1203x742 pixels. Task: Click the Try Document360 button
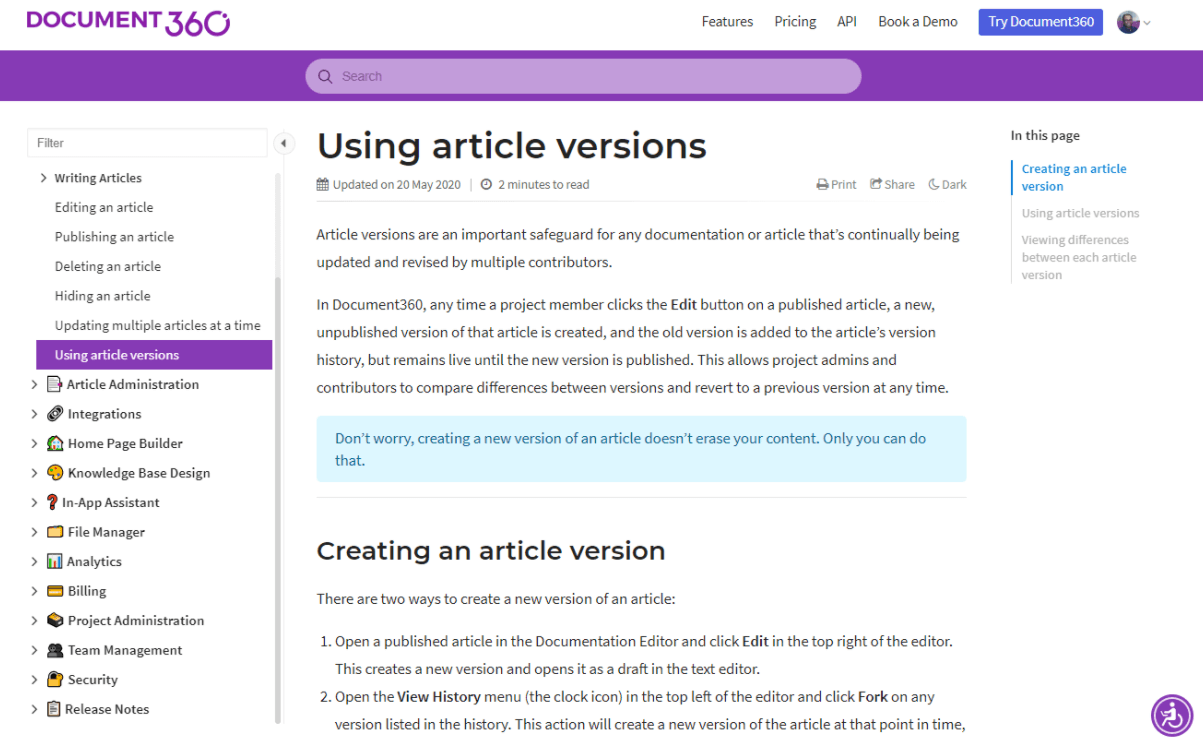click(1041, 22)
